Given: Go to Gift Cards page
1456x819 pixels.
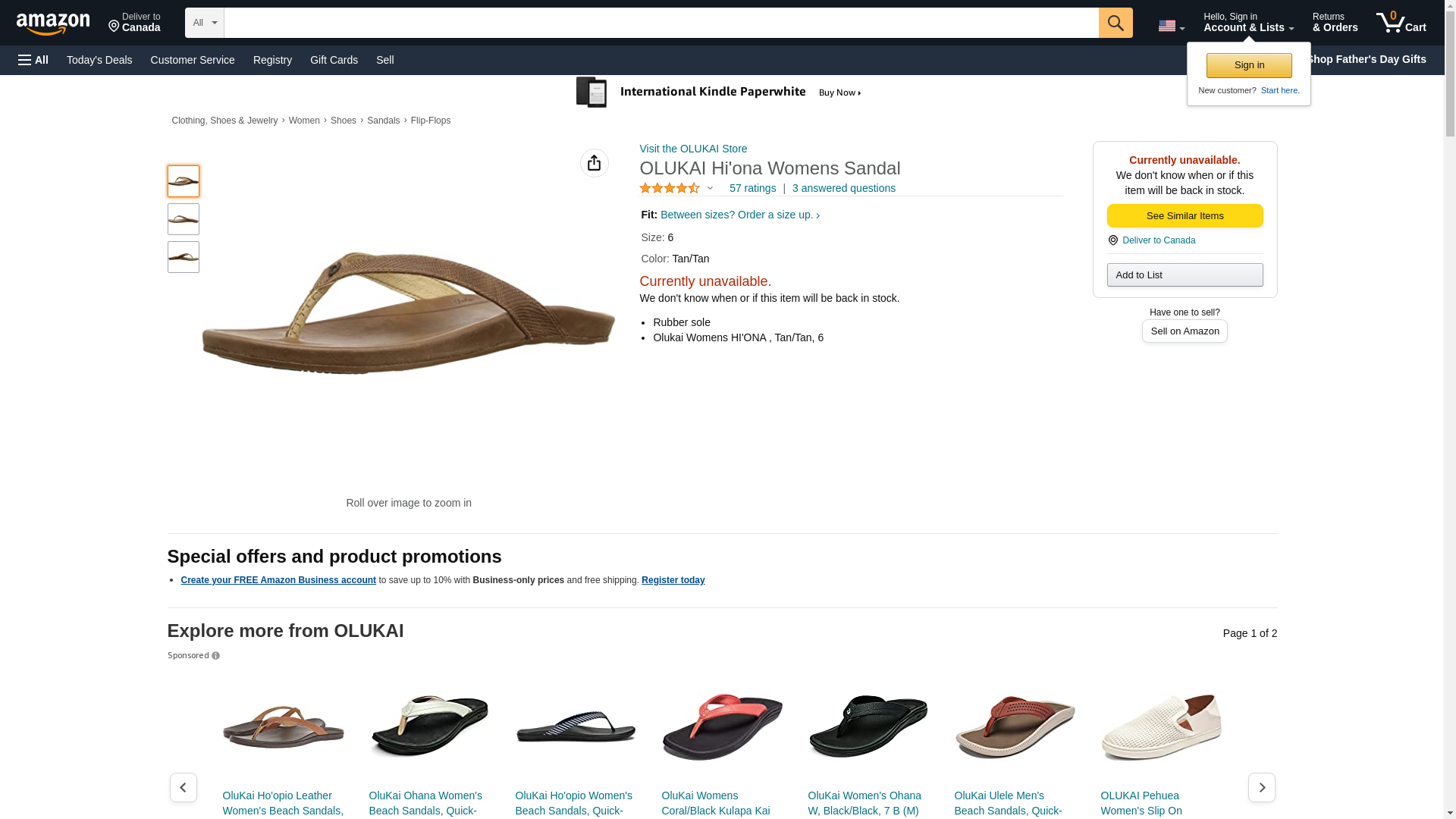Looking at the screenshot, I should pos(334,60).
